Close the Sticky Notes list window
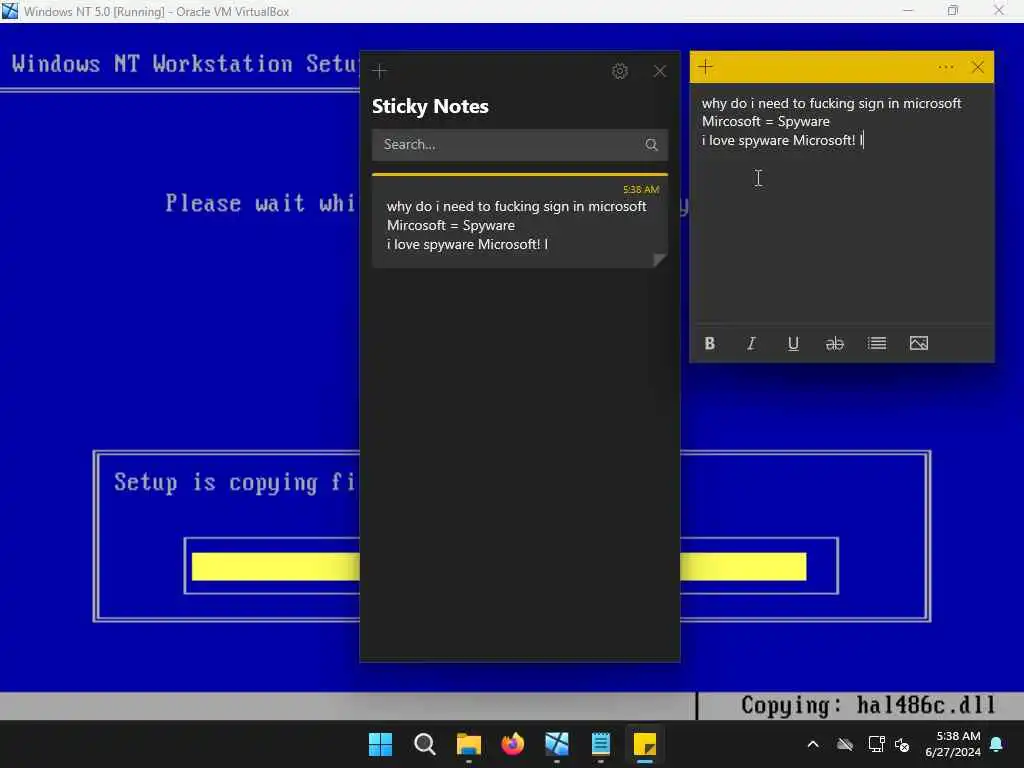This screenshot has width=1024, height=768. [660, 71]
